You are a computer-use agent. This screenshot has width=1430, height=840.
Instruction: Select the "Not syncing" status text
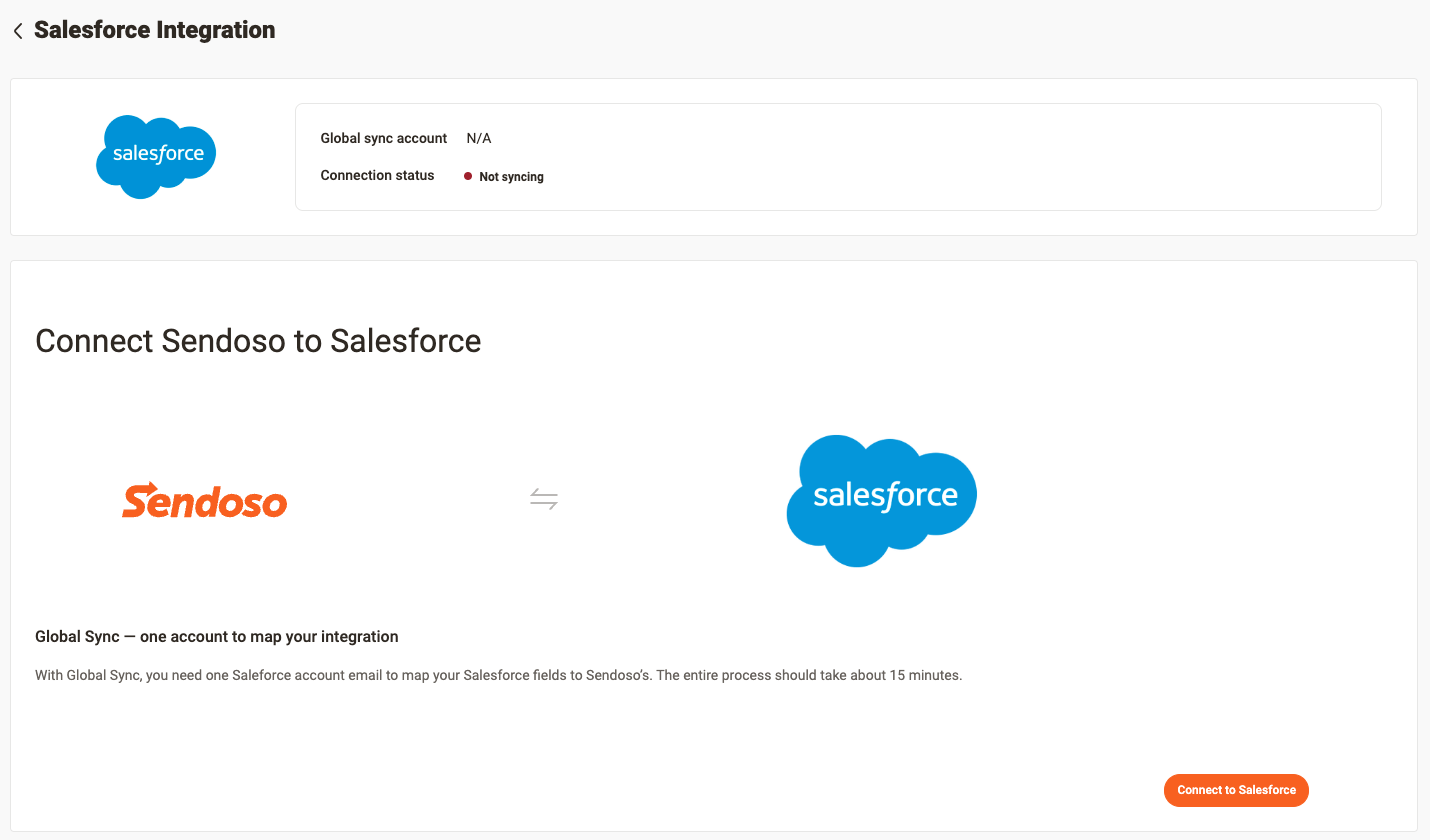tap(511, 177)
